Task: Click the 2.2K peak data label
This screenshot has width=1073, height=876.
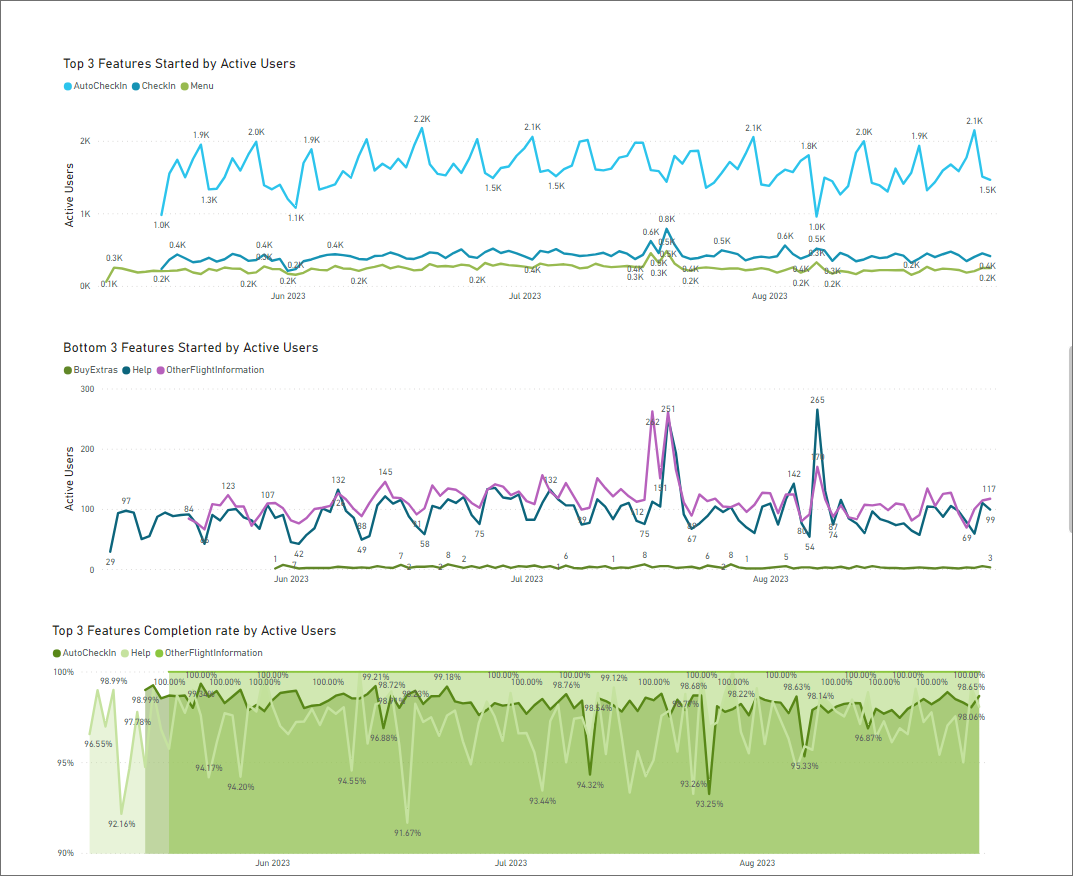Action: point(421,119)
